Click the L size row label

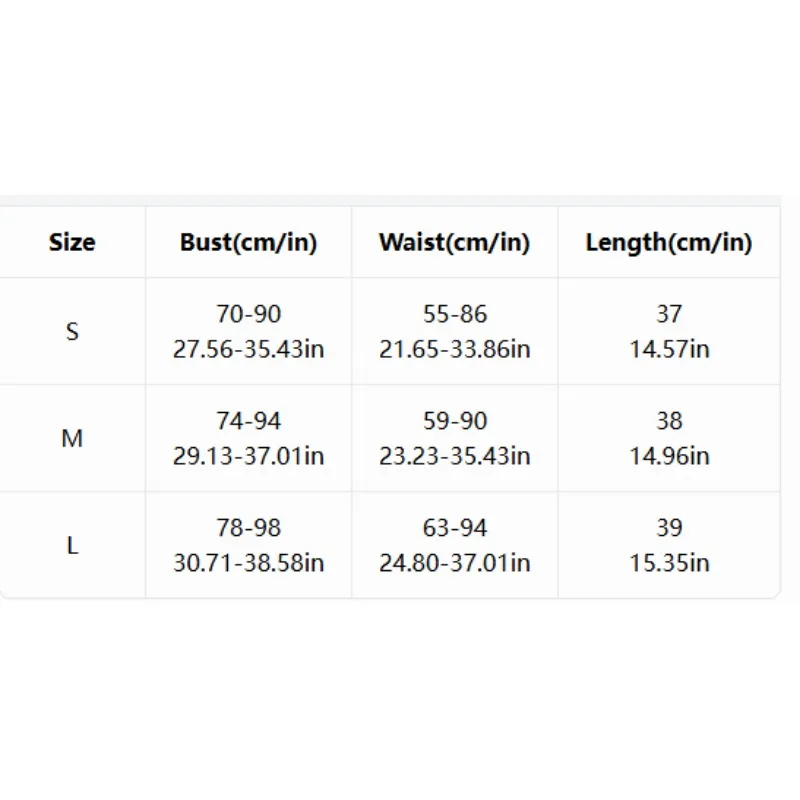[x=72, y=545]
